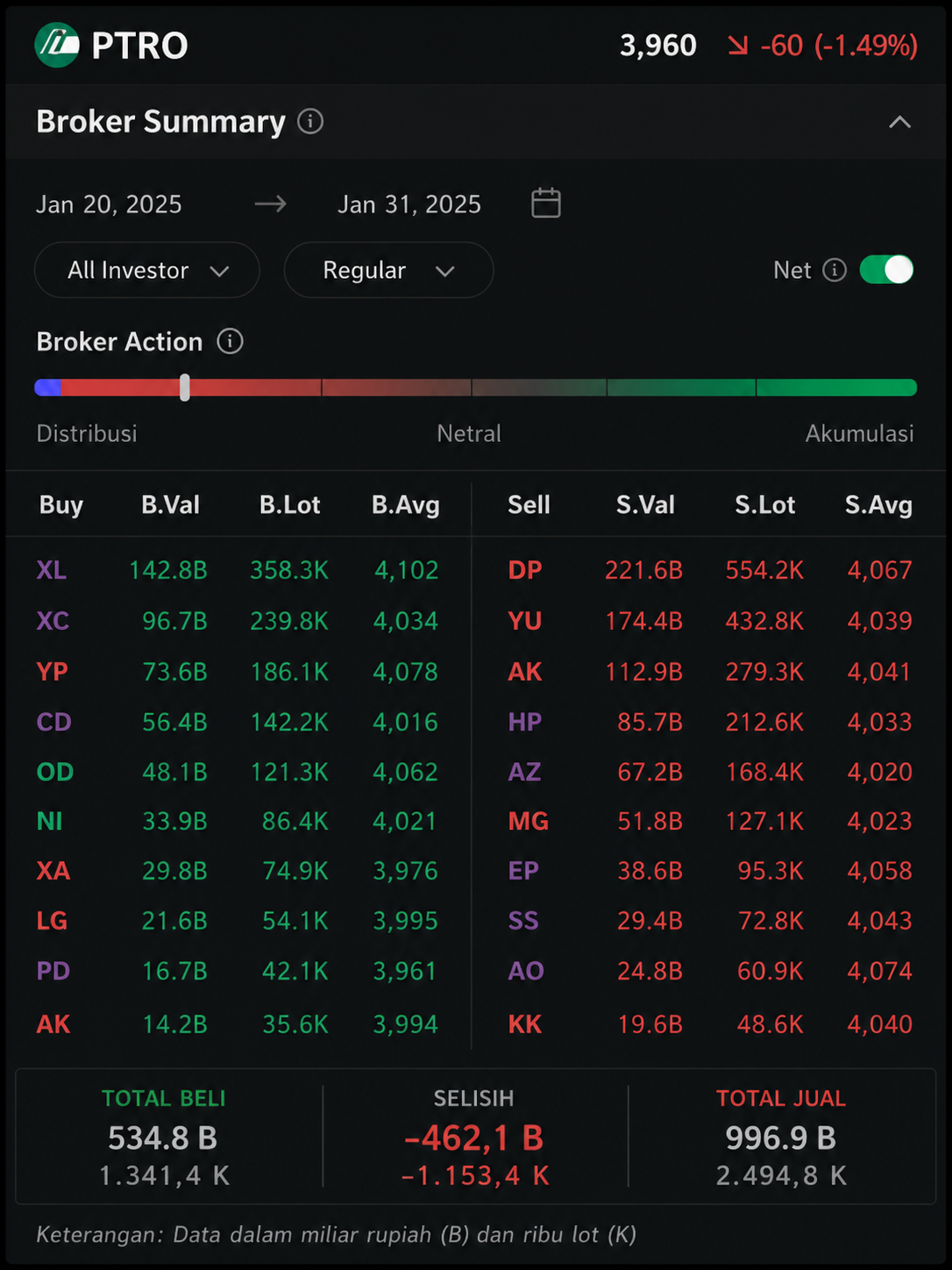952x1270 pixels.
Task: Collapse the Broker Summary section
Action: (x=899, y=122)
